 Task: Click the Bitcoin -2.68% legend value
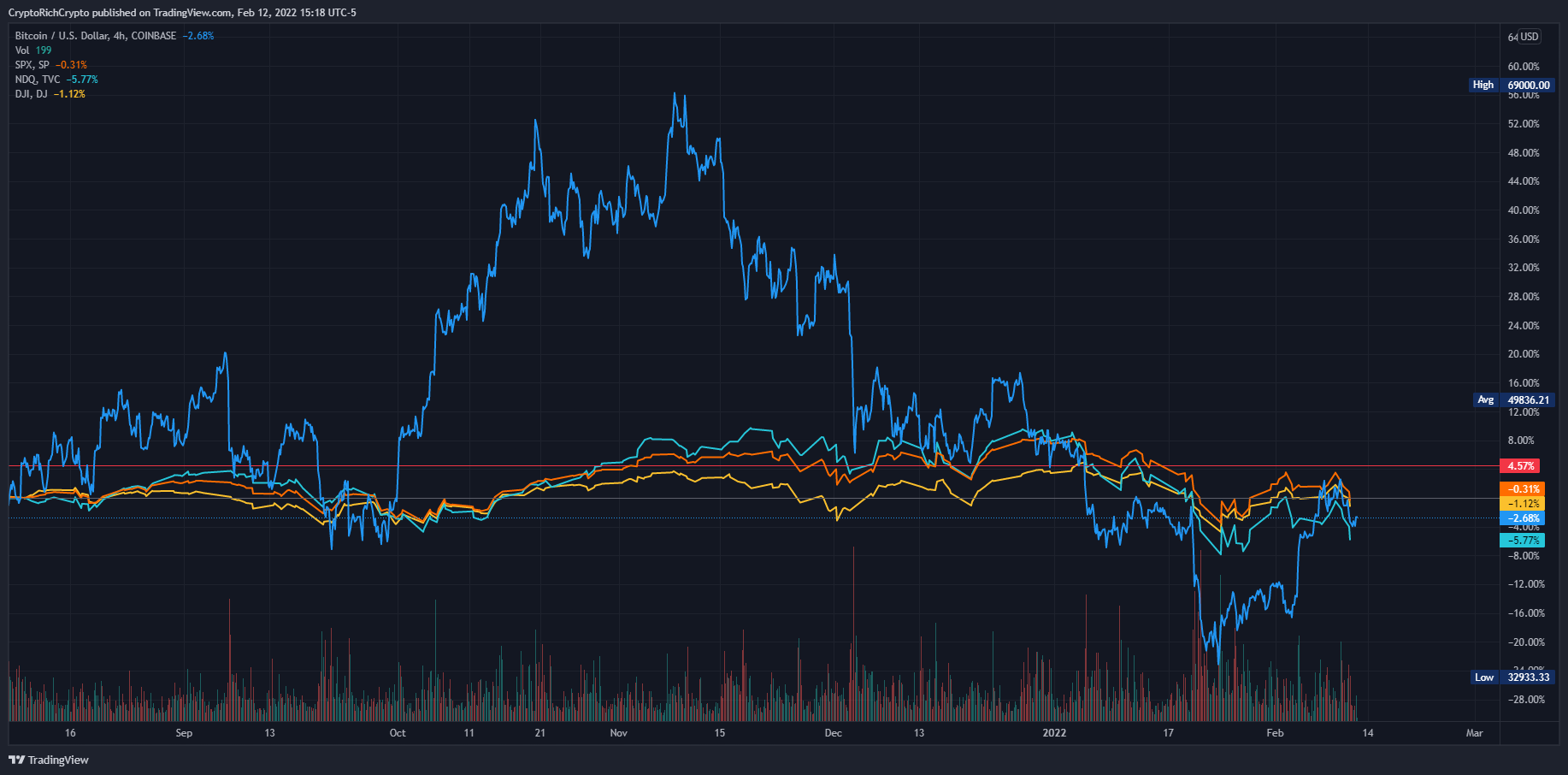(x=198, y=36)
